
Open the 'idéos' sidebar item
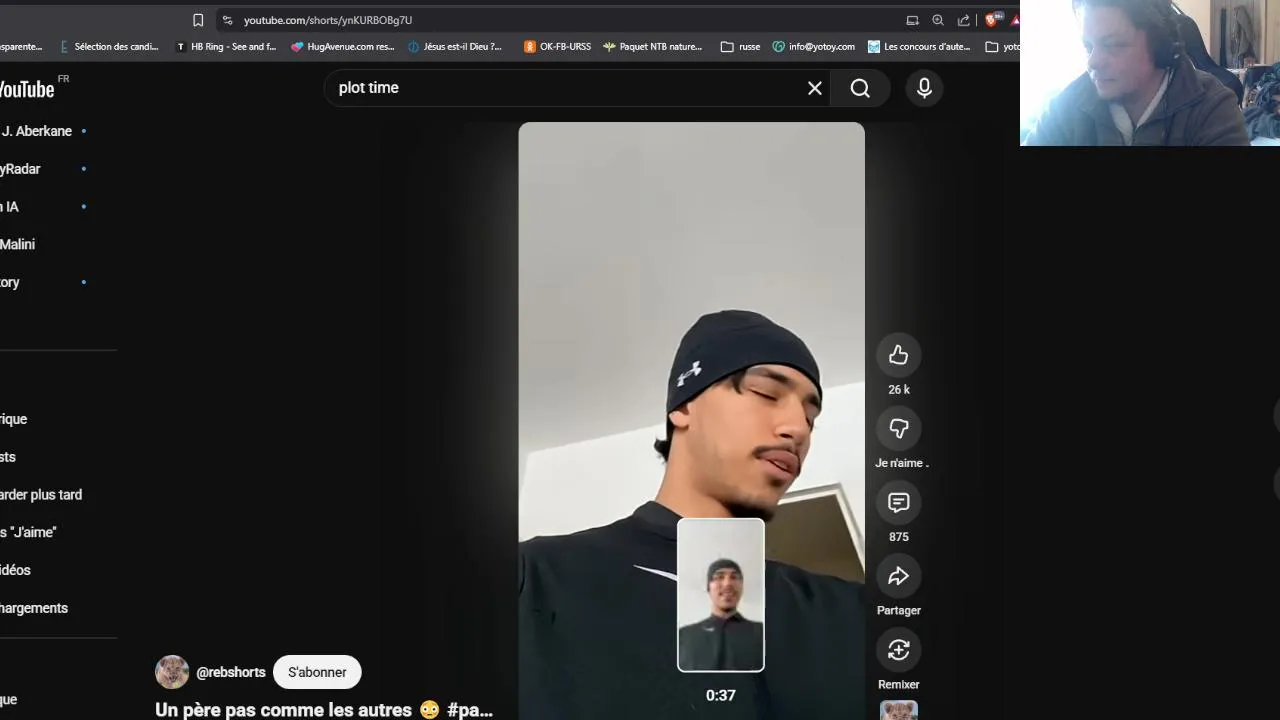pos(16,570)
